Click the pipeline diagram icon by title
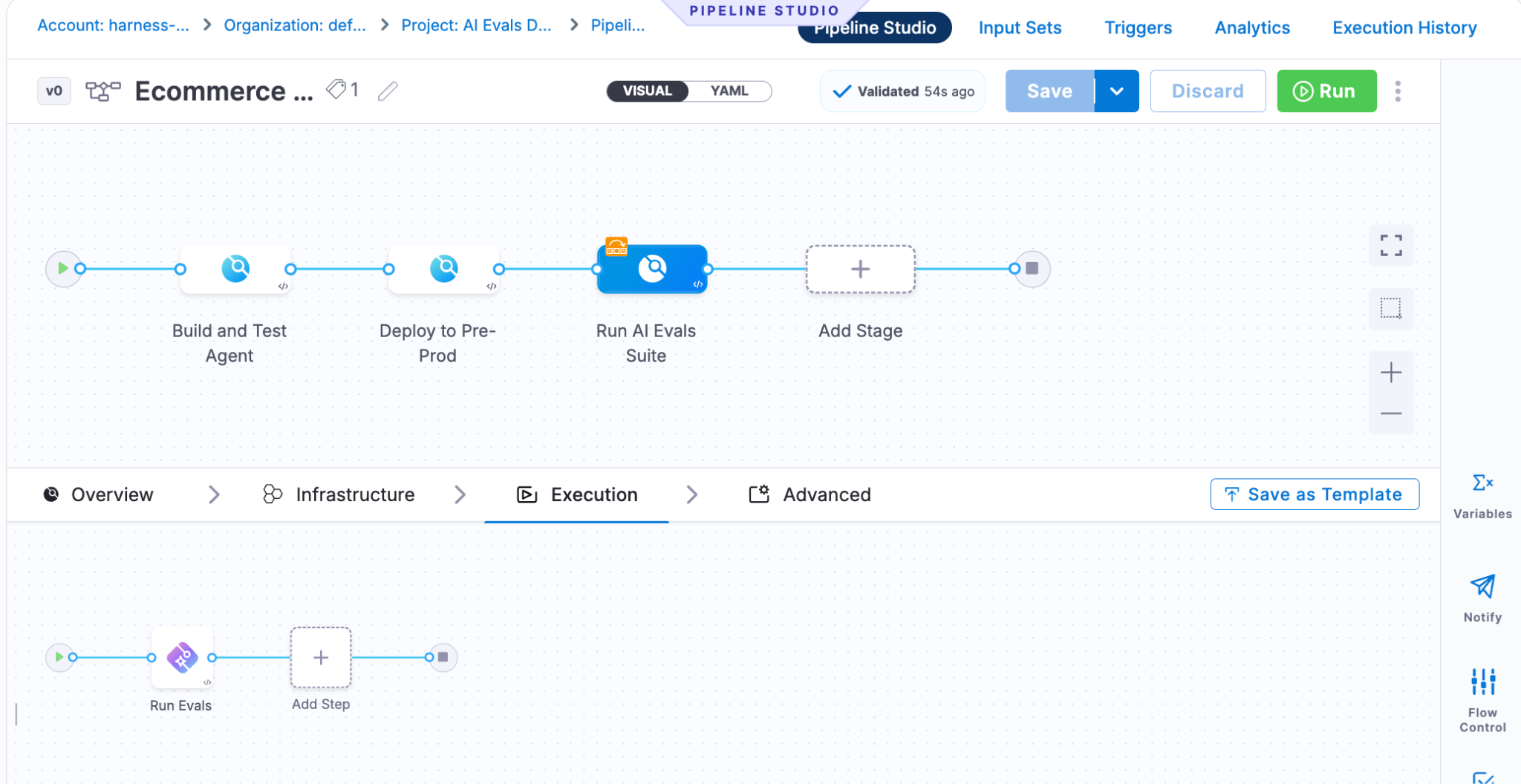 102,91
